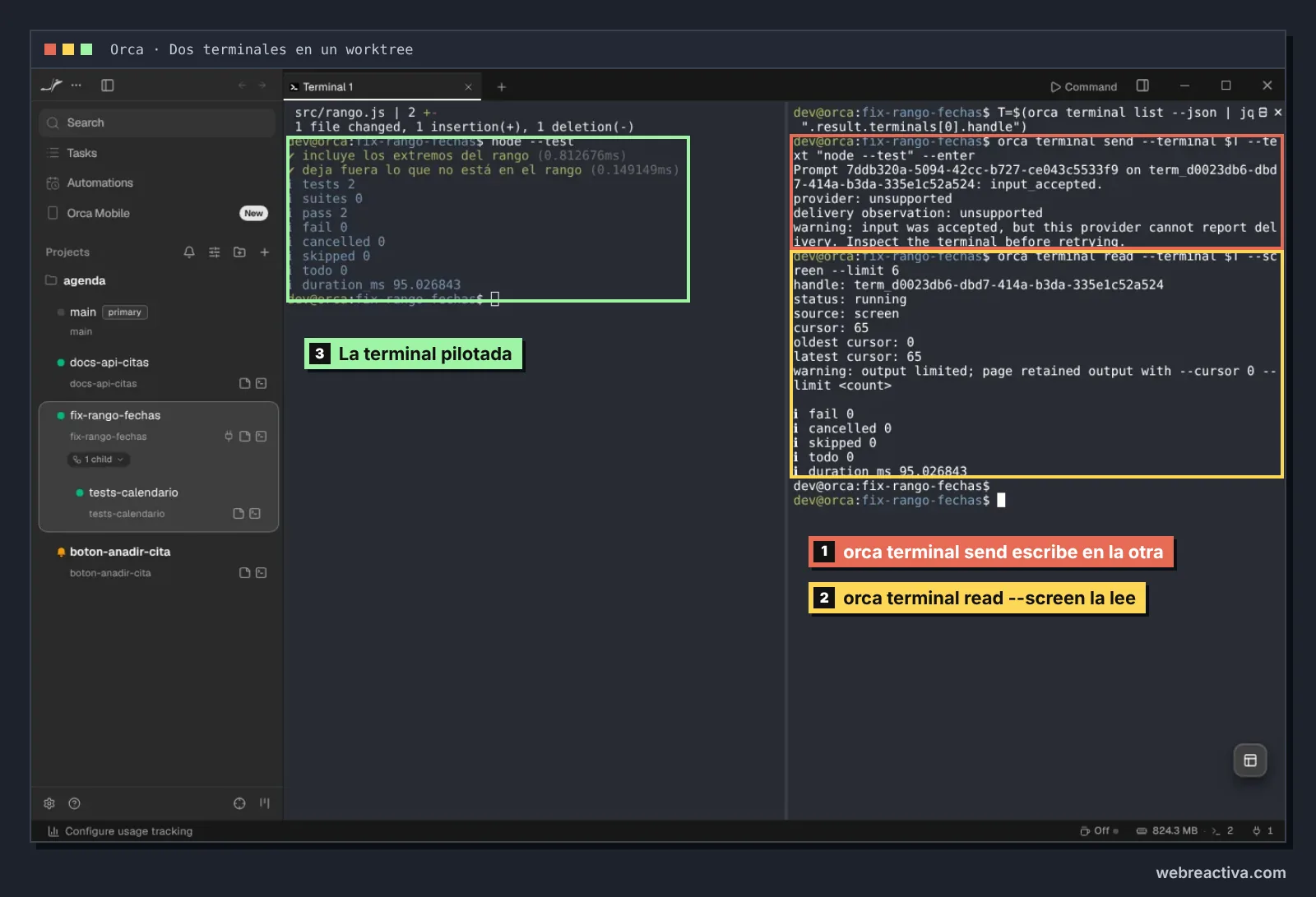Viewport: 1316px width, 897px height.
Task: Open Orca Mobile
Action: coord(99,213)
